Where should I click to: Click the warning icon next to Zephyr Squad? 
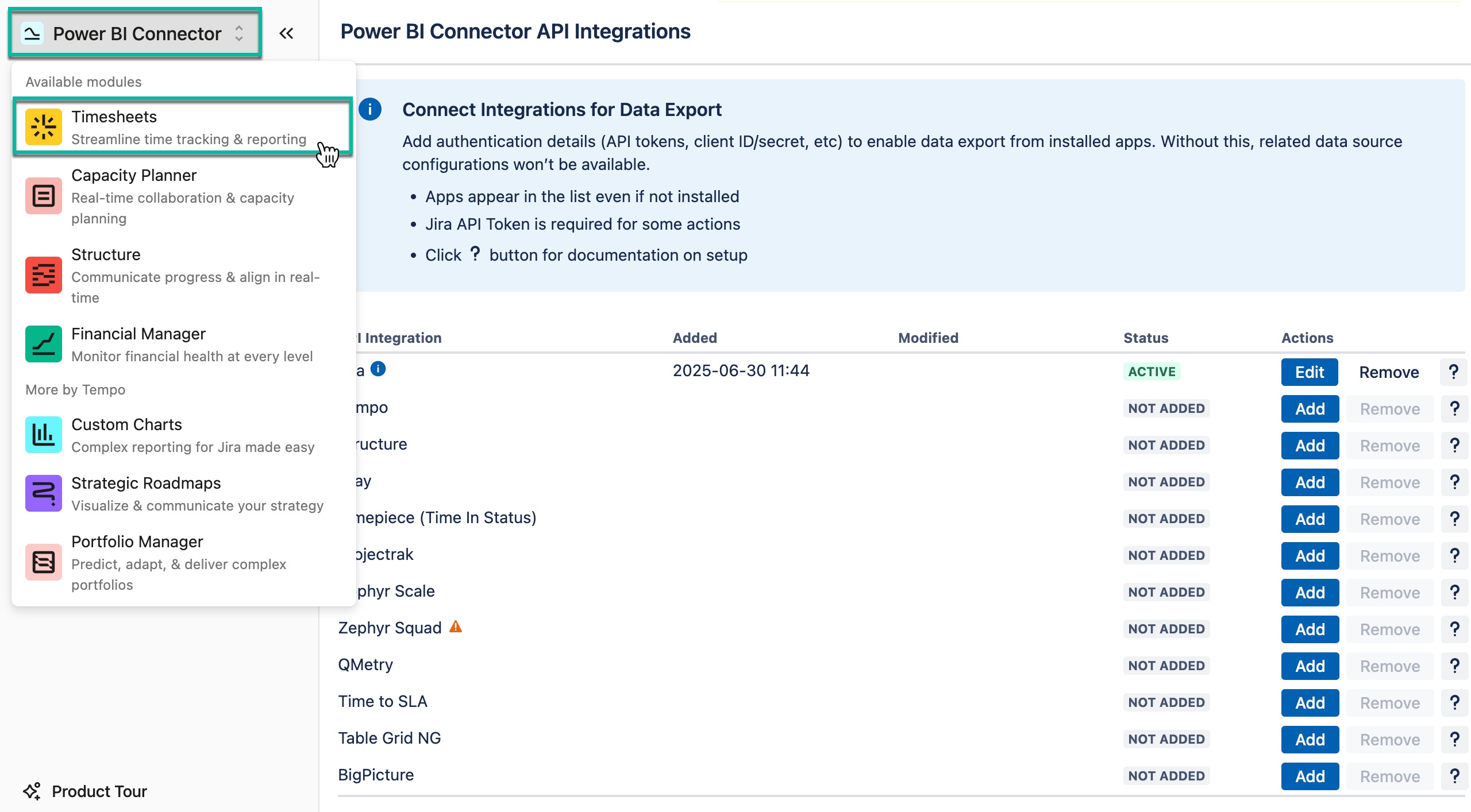455,627
